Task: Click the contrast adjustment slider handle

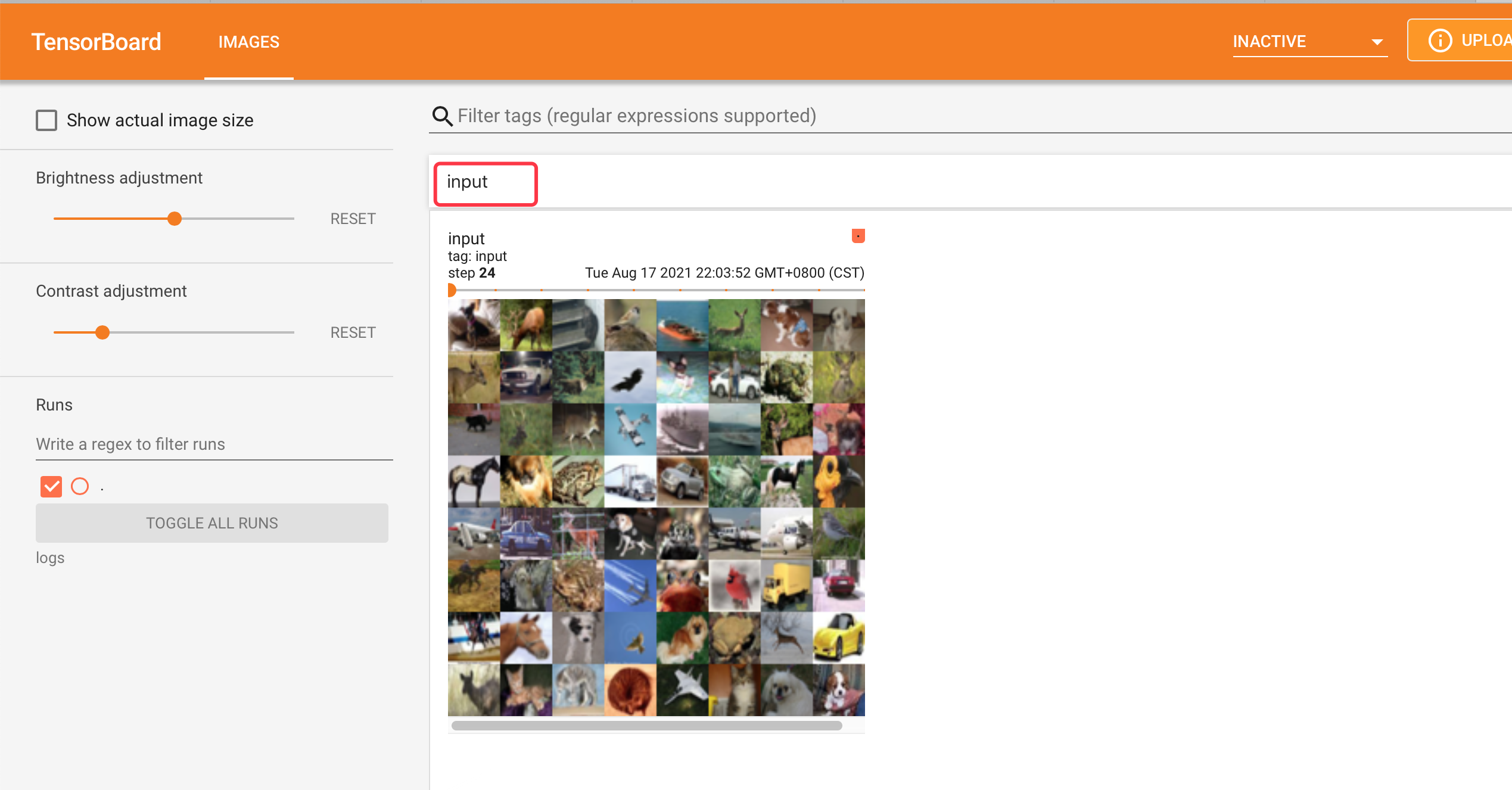Action: click(102, 332)
